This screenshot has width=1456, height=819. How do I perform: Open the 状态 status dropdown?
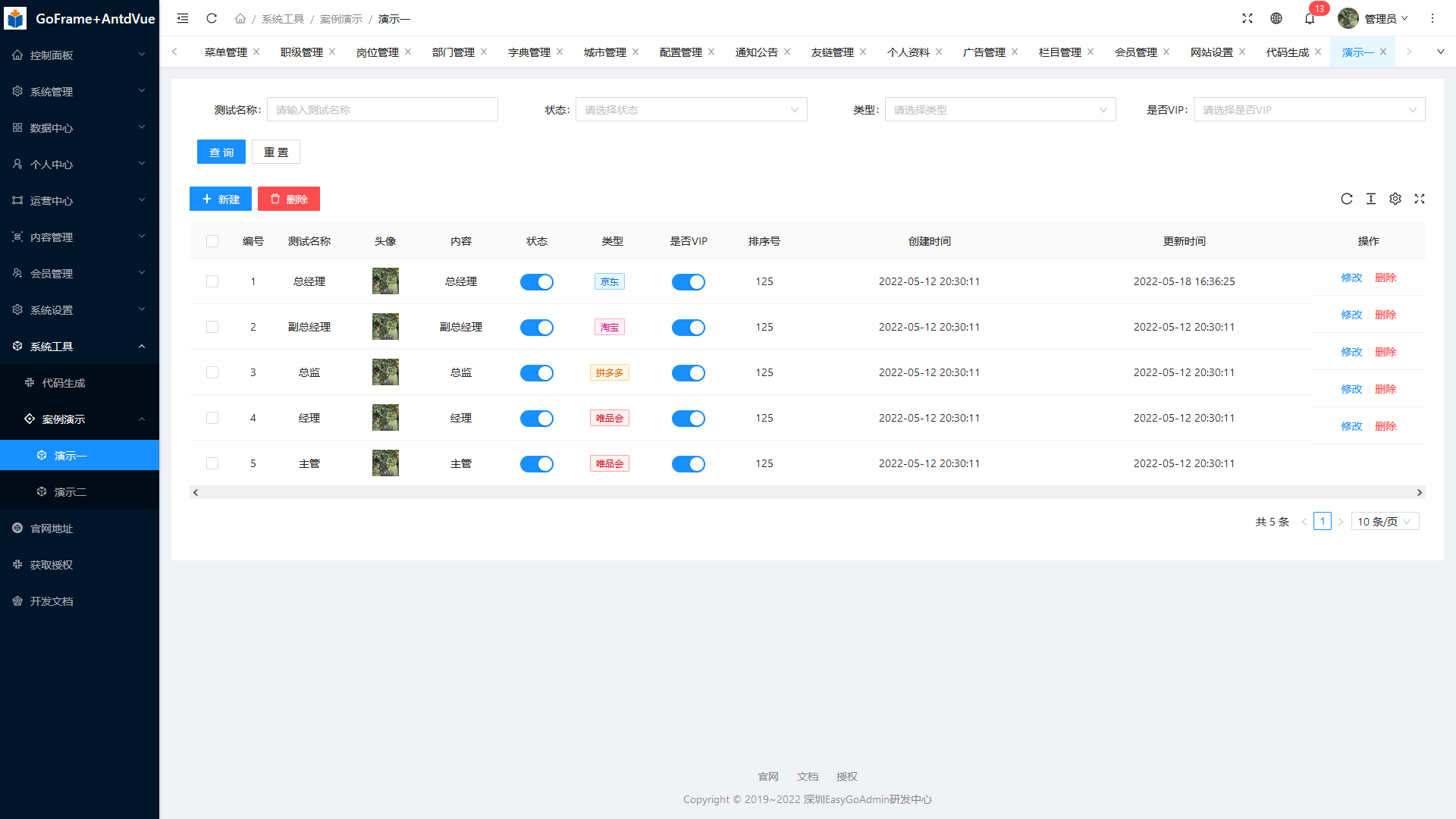click(x=691, y=110)
